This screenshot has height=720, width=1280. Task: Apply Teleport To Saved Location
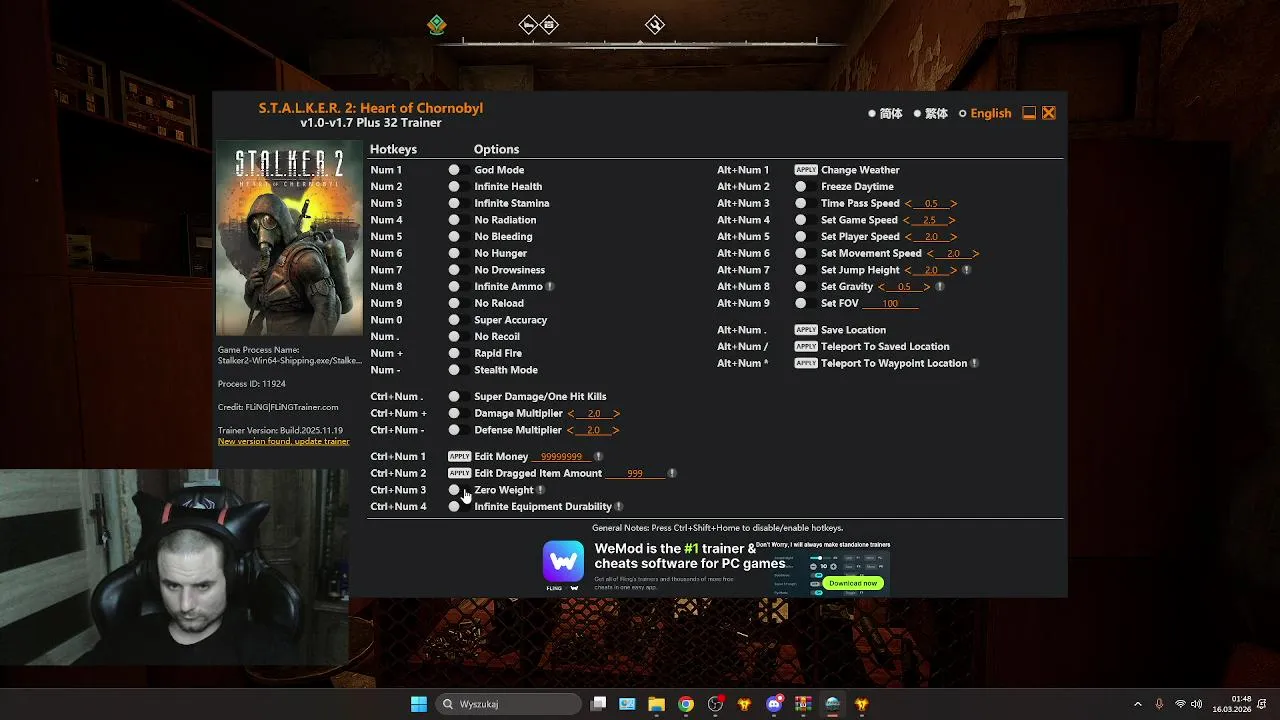806,347
